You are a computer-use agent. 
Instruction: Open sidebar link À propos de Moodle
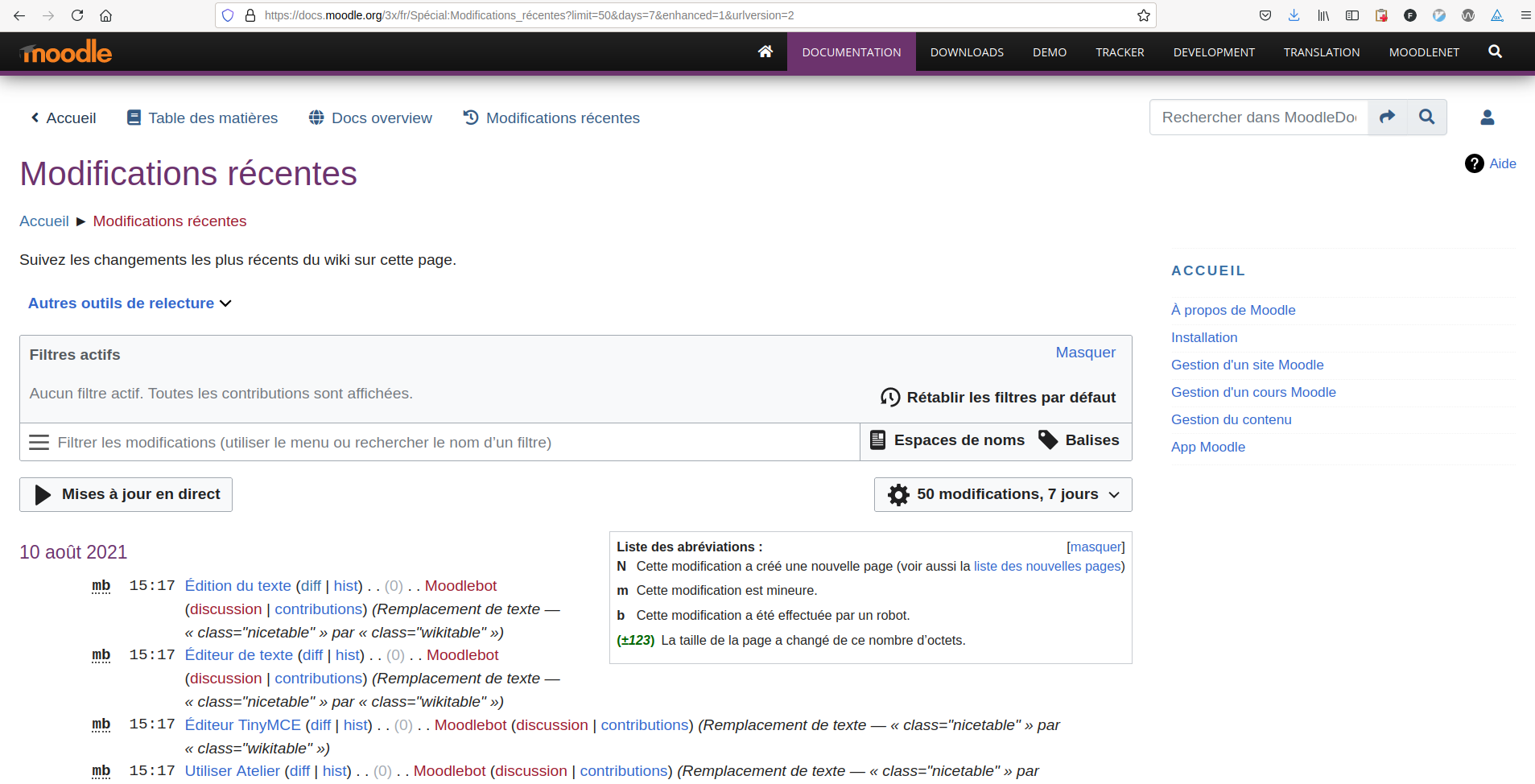[x=1233, y=310]
